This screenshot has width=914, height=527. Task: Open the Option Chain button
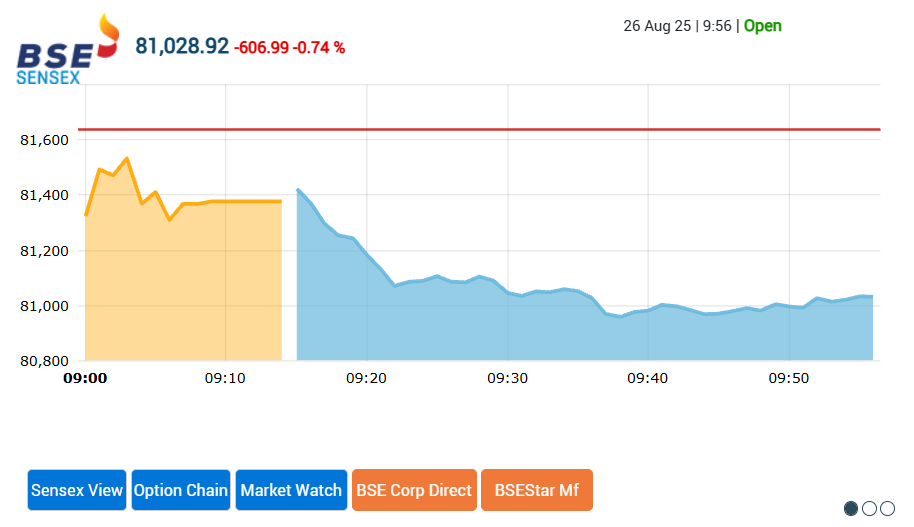[181, 490]
